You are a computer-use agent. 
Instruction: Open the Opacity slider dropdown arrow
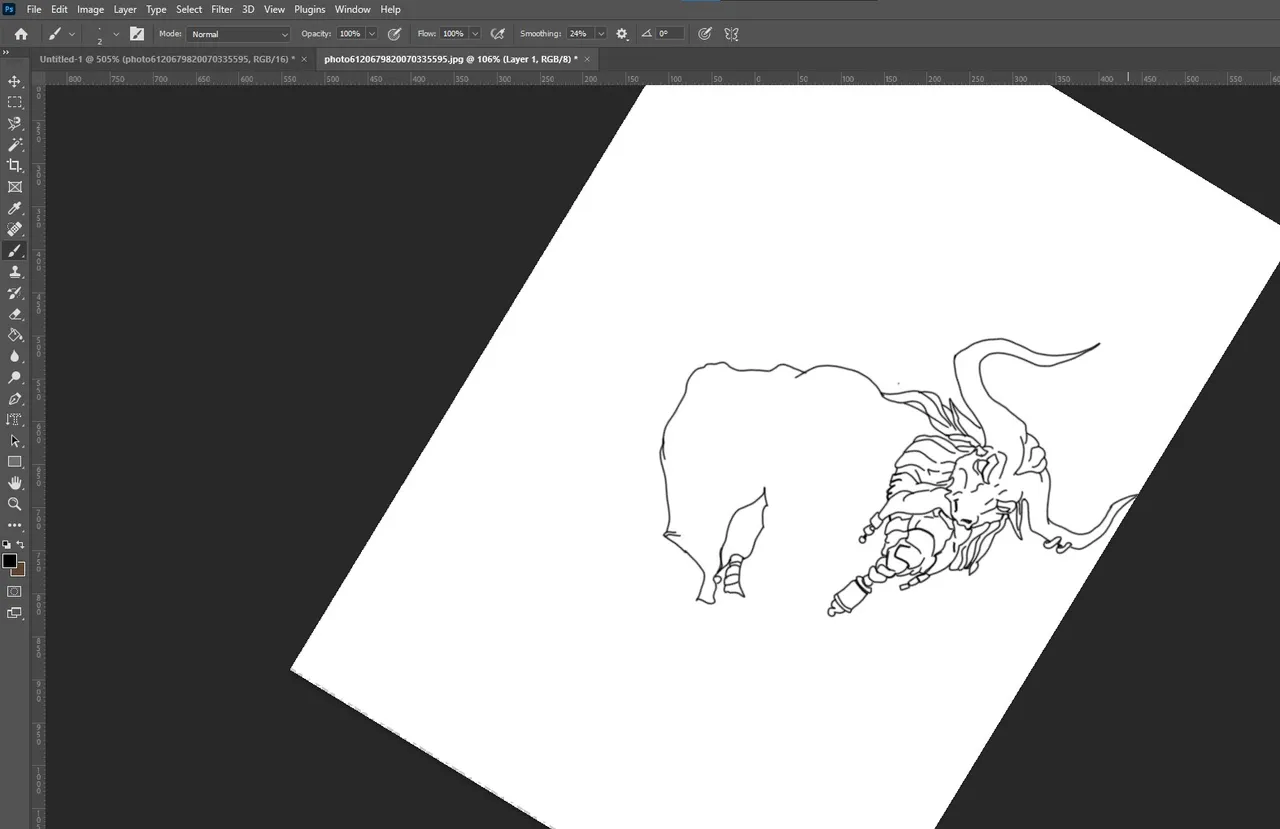coord(372,34)
